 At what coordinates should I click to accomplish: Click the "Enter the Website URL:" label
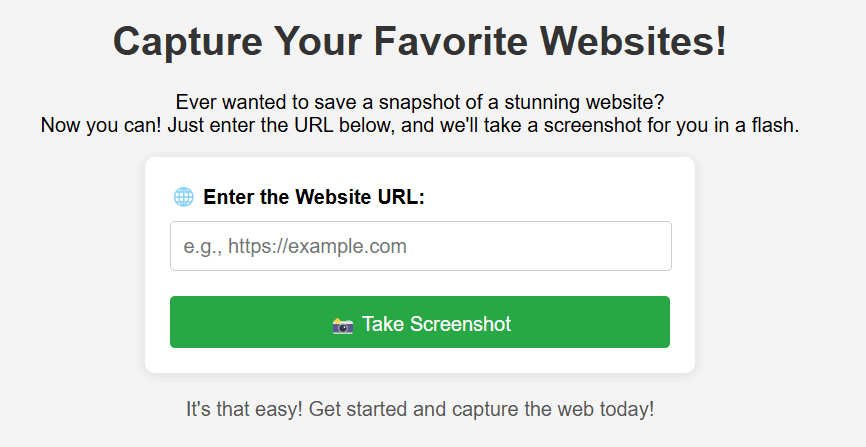314,197
